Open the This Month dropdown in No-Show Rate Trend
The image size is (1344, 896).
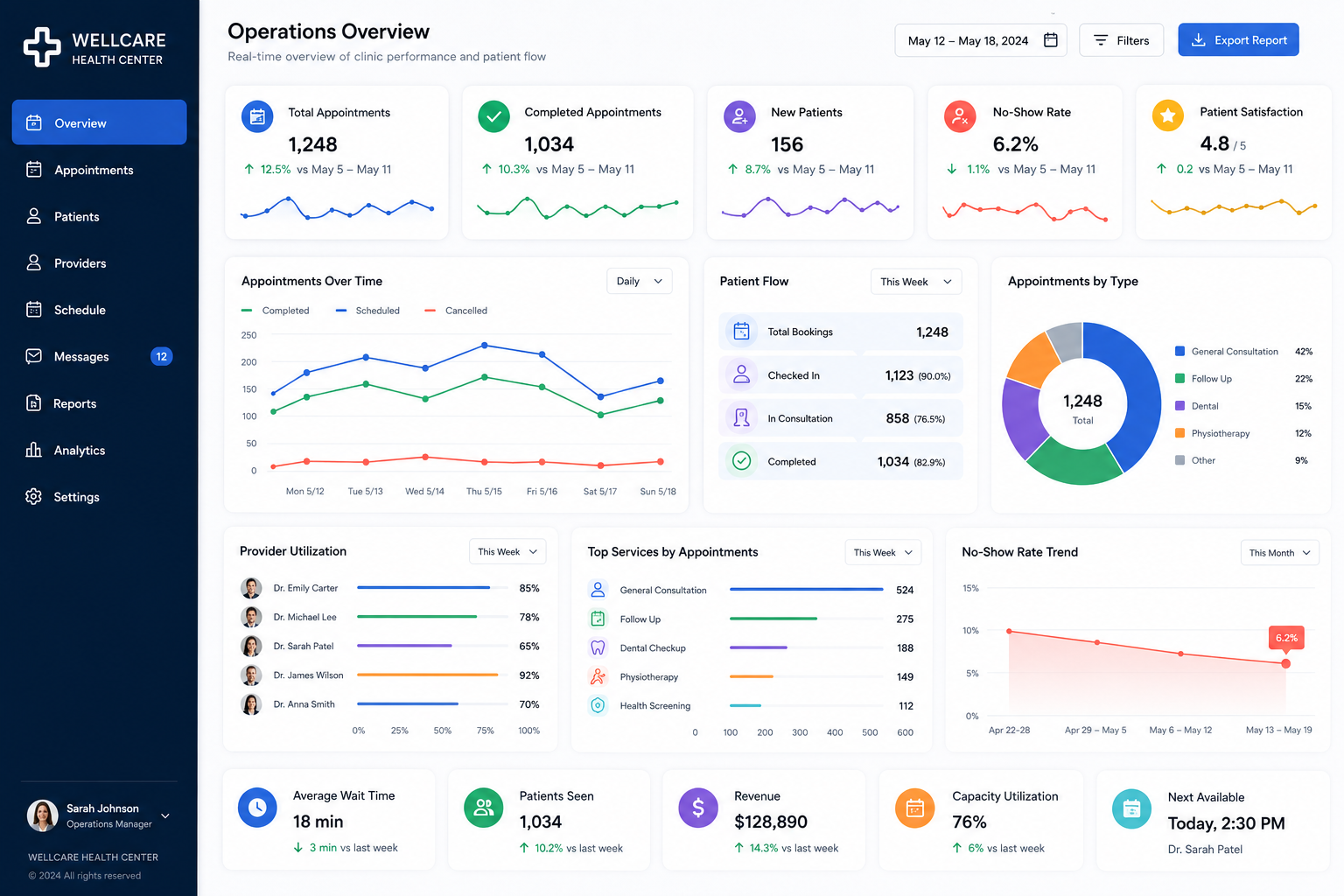pyautogui.click(x=1279, y=552)
